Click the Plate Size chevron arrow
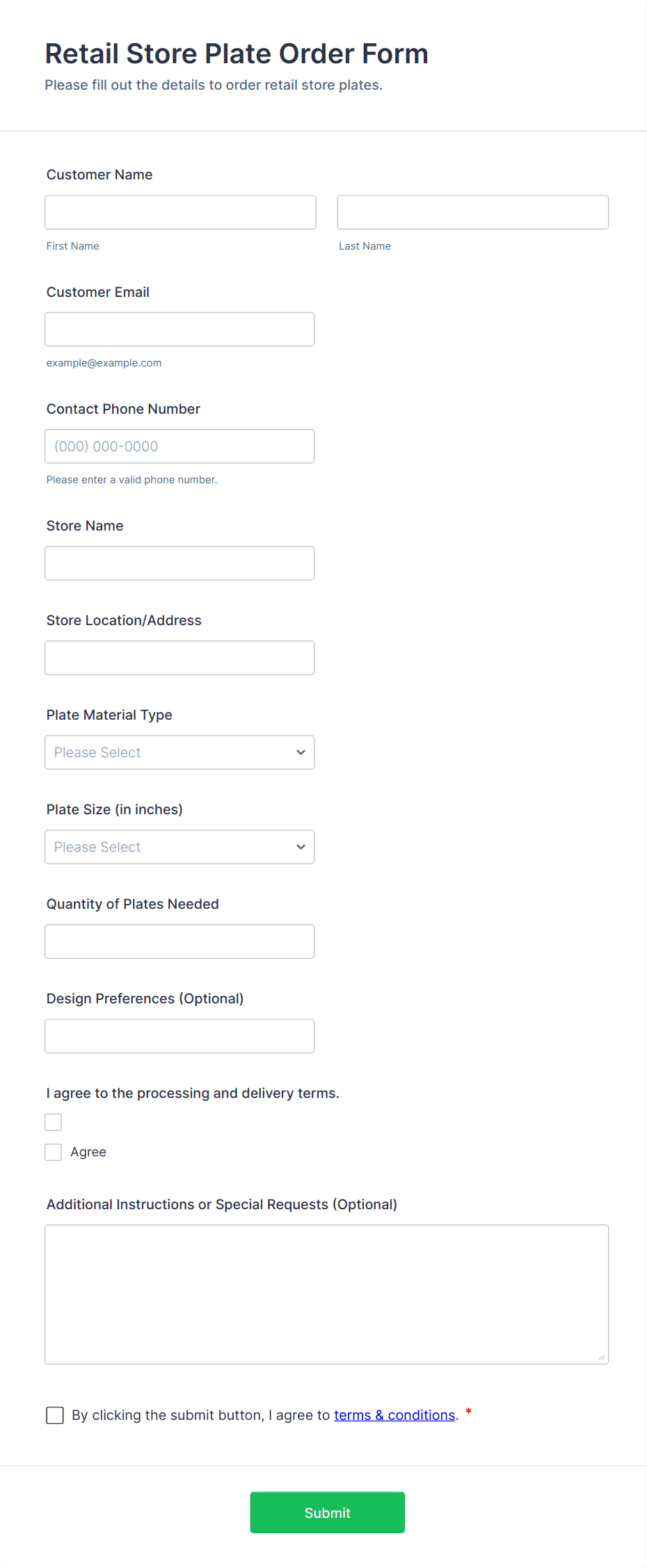647x1568 pixels. point(301,847)
